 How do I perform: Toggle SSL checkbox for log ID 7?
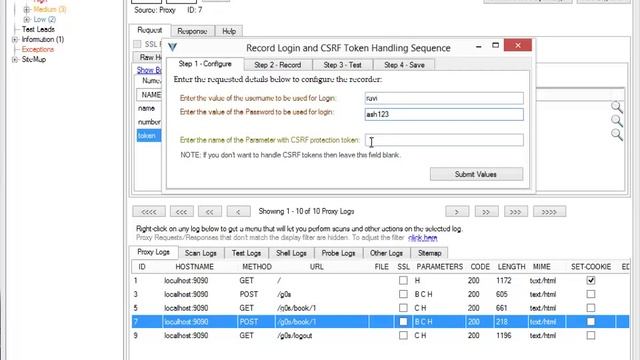403,322
